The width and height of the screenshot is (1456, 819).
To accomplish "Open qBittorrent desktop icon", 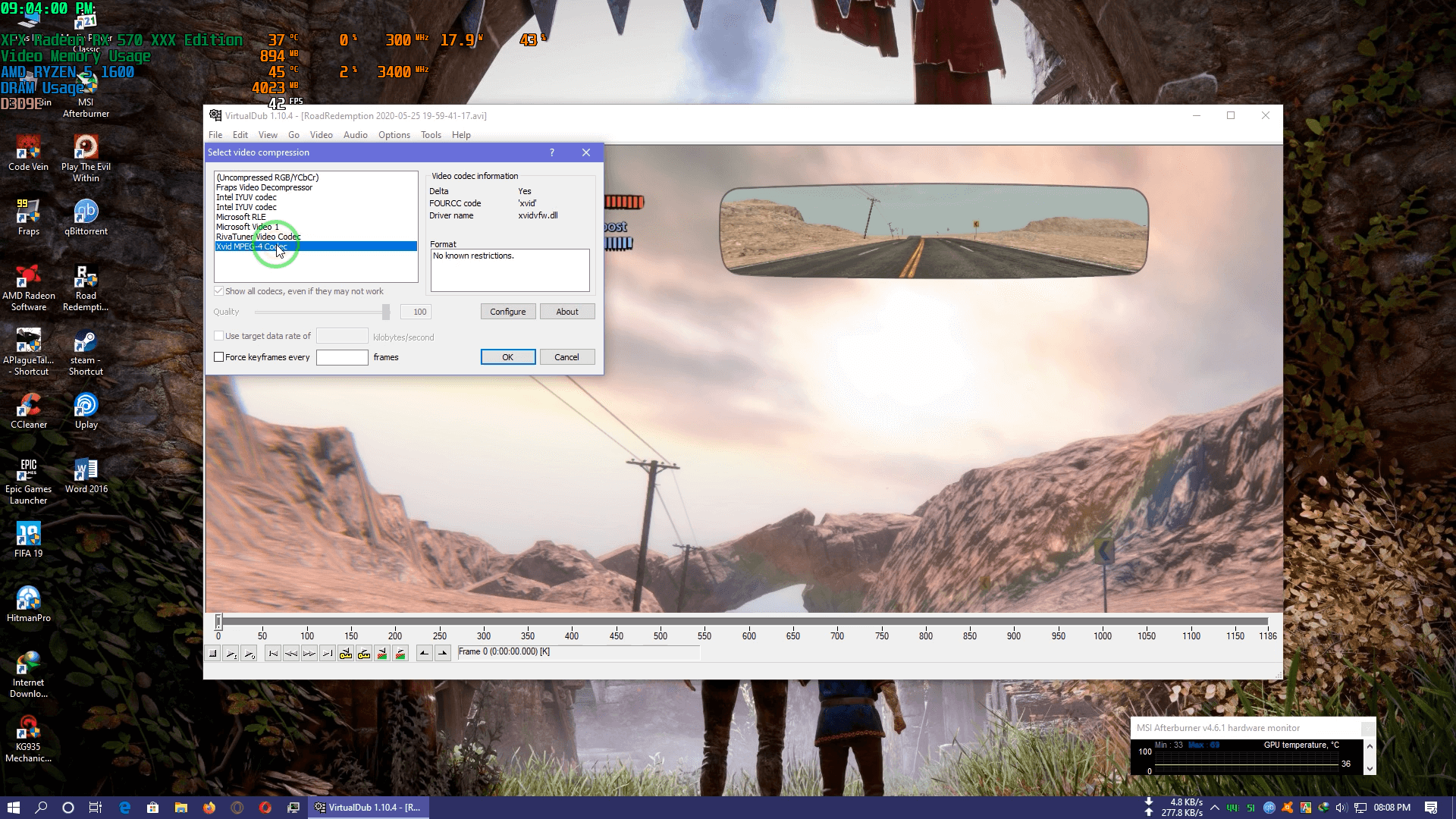I will point(86,218).
